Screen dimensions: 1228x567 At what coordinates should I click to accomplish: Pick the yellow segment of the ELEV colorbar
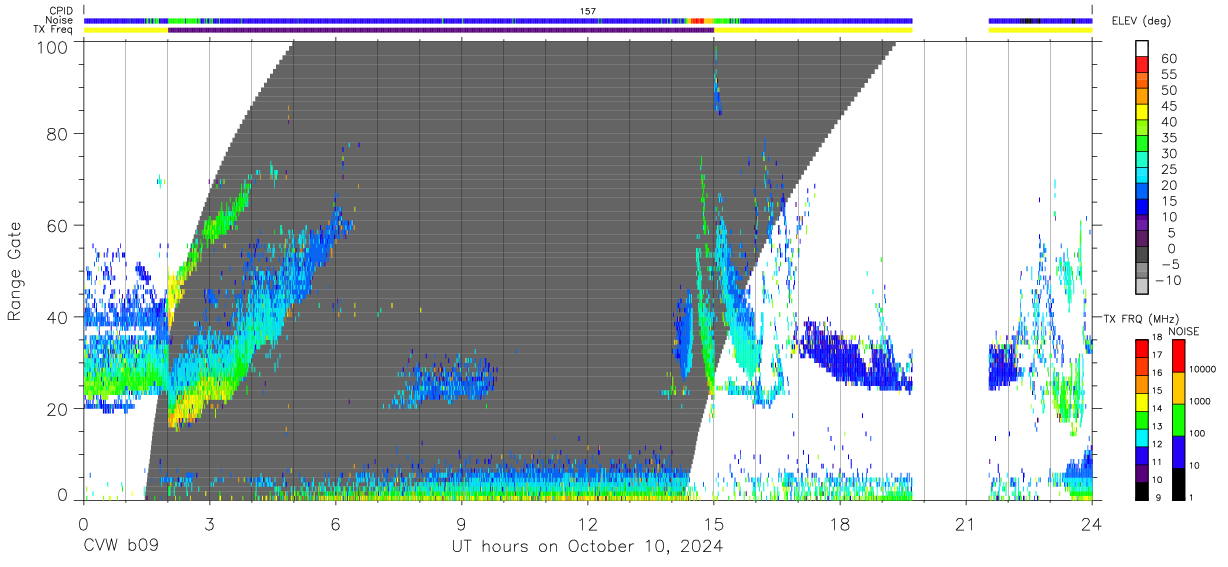(1143, 113)
